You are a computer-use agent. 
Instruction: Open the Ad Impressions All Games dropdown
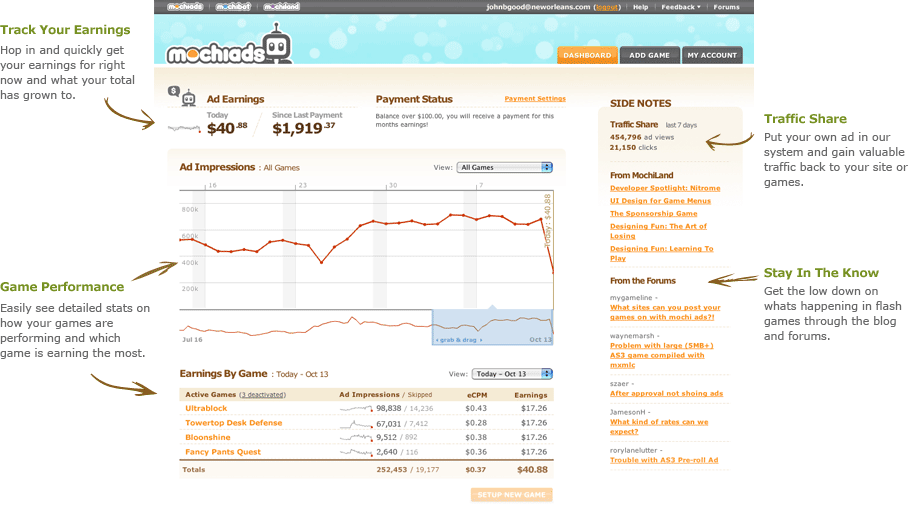[x=505, y=167]
